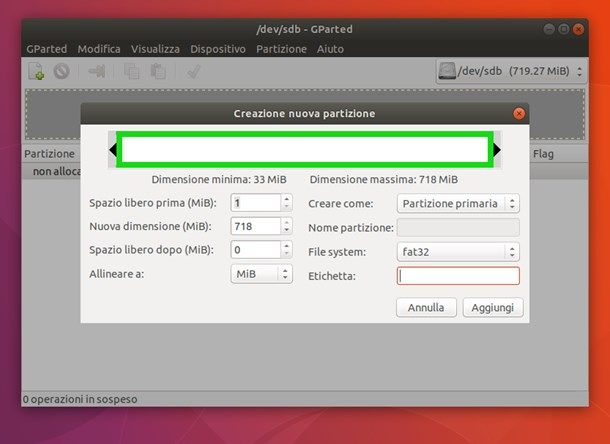Increase Nuova dimensione value

pyautogui.click(x=287, y=222)
